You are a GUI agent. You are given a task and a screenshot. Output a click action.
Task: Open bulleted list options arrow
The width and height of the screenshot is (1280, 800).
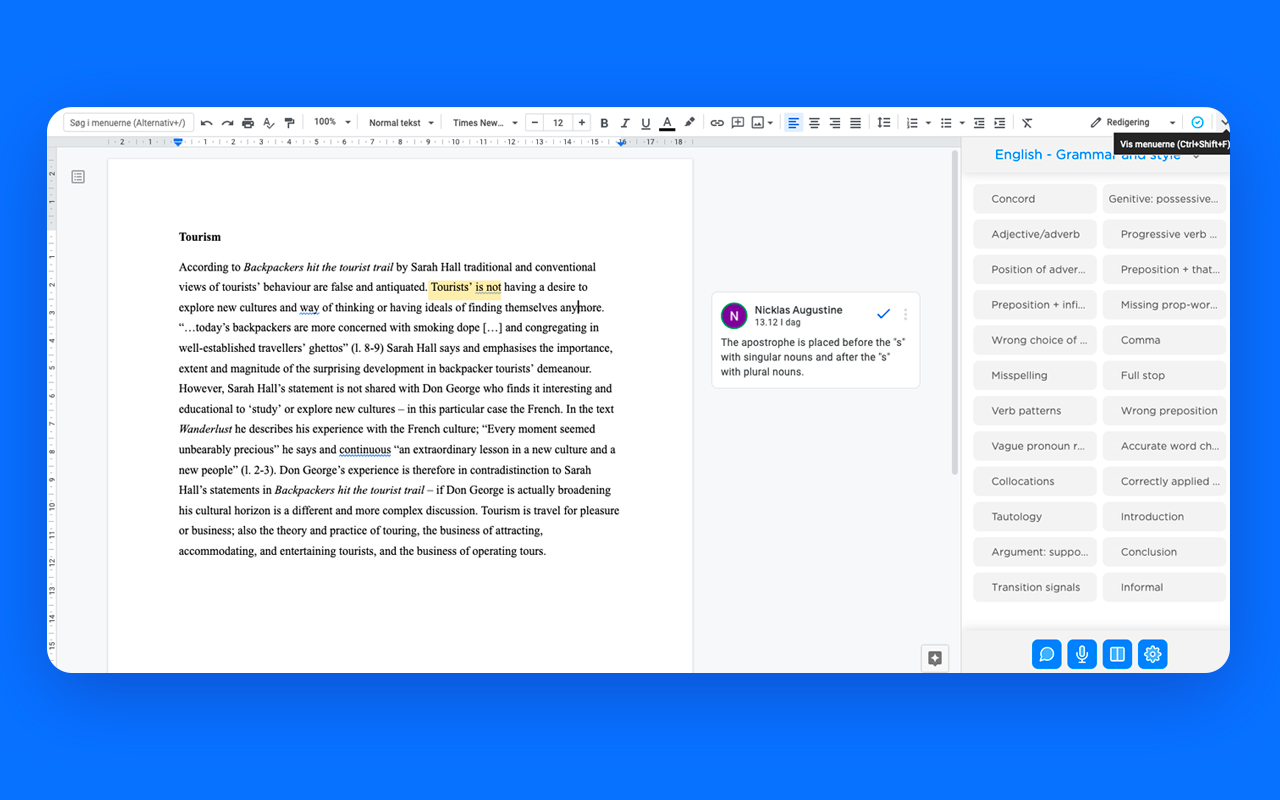[962, 123]
